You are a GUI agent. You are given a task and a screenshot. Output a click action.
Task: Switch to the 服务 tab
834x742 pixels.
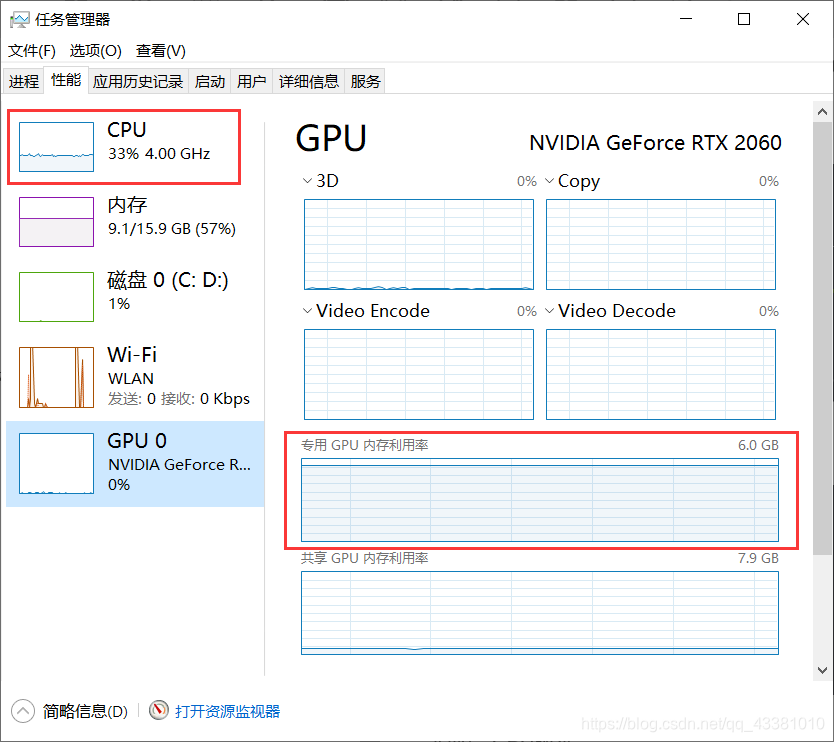tap(365, 81)
